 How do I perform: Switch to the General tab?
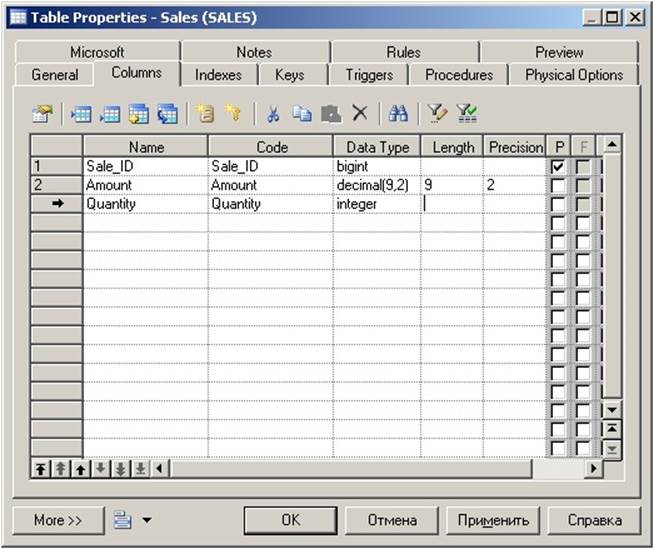click(55, 75)
